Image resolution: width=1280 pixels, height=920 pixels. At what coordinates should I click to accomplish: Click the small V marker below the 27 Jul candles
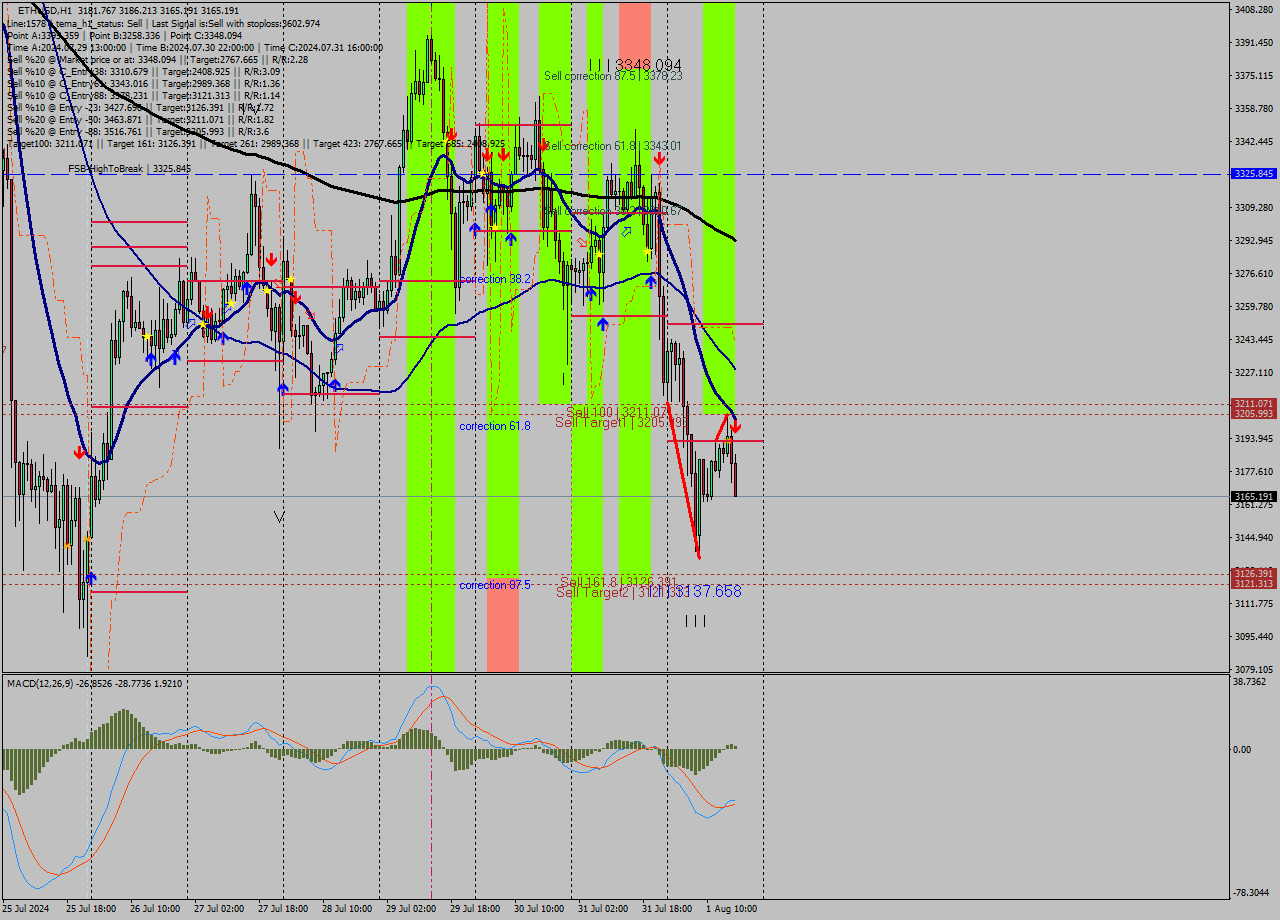point(279,516)
